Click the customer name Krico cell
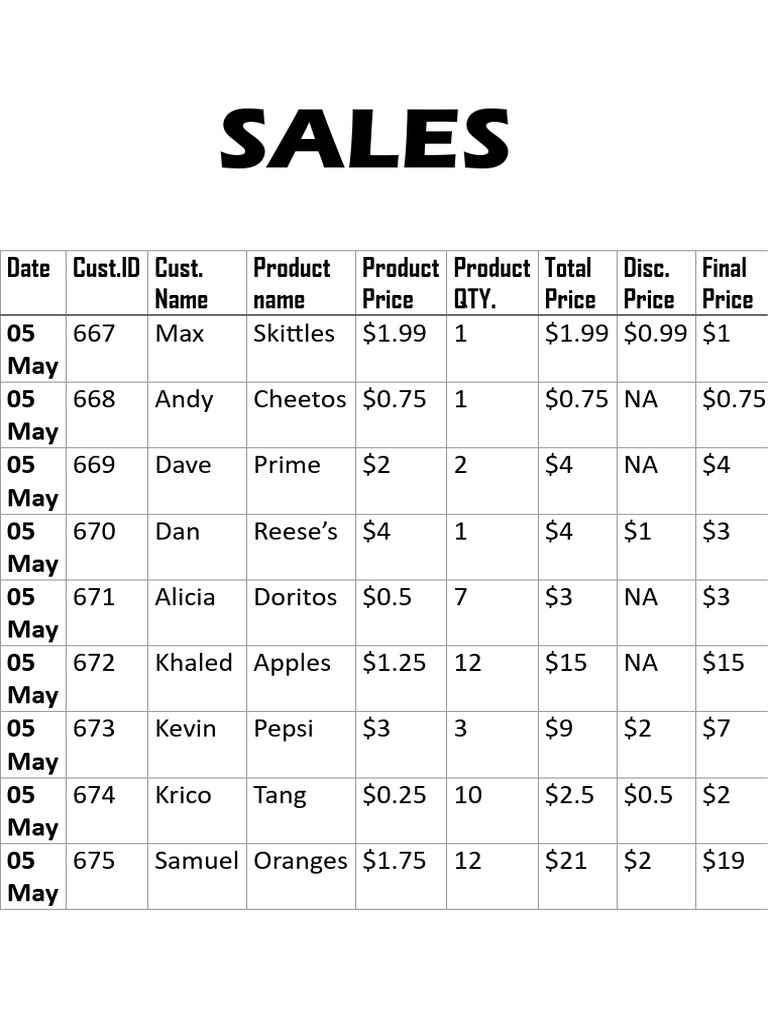 [x=183, y=795]
